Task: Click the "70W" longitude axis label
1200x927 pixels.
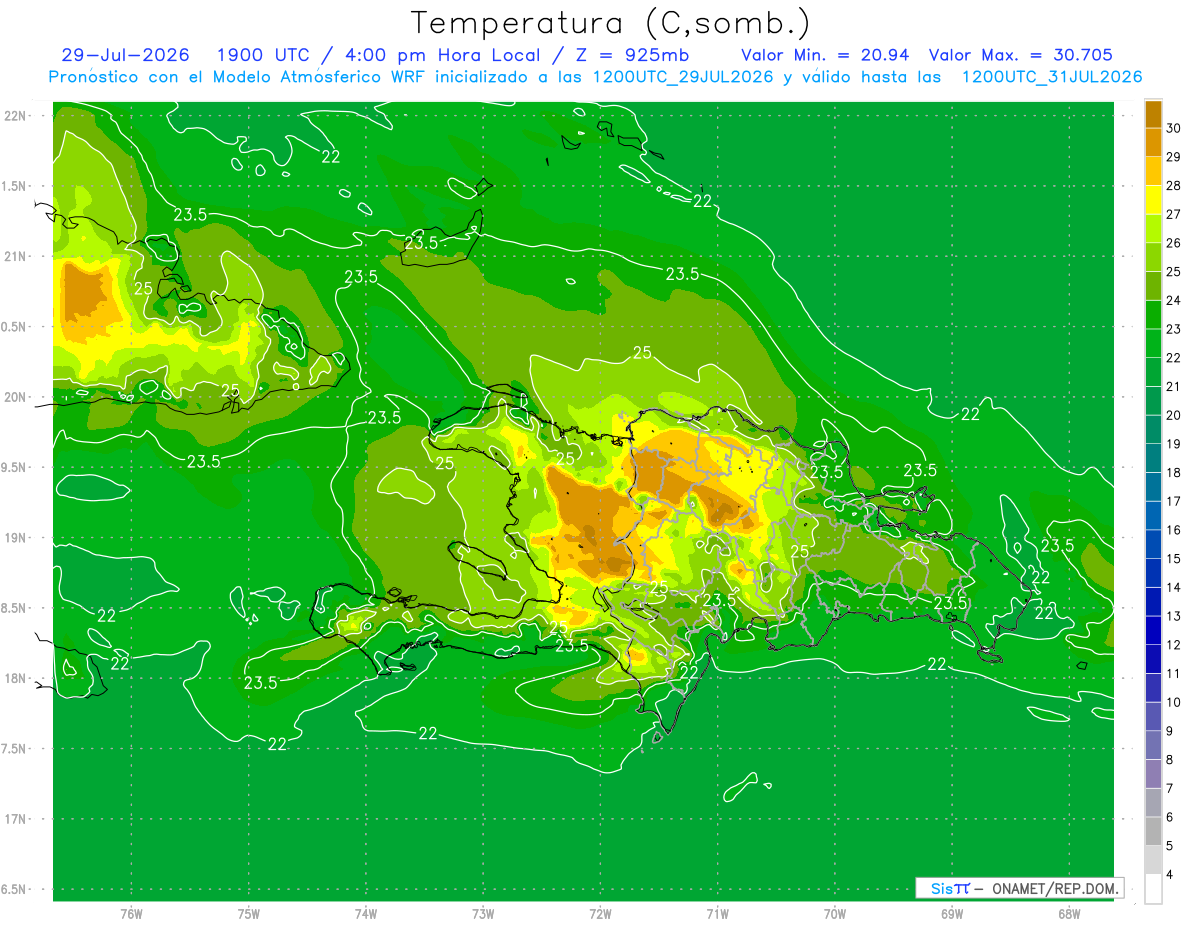Action: [x=834, y=913]
